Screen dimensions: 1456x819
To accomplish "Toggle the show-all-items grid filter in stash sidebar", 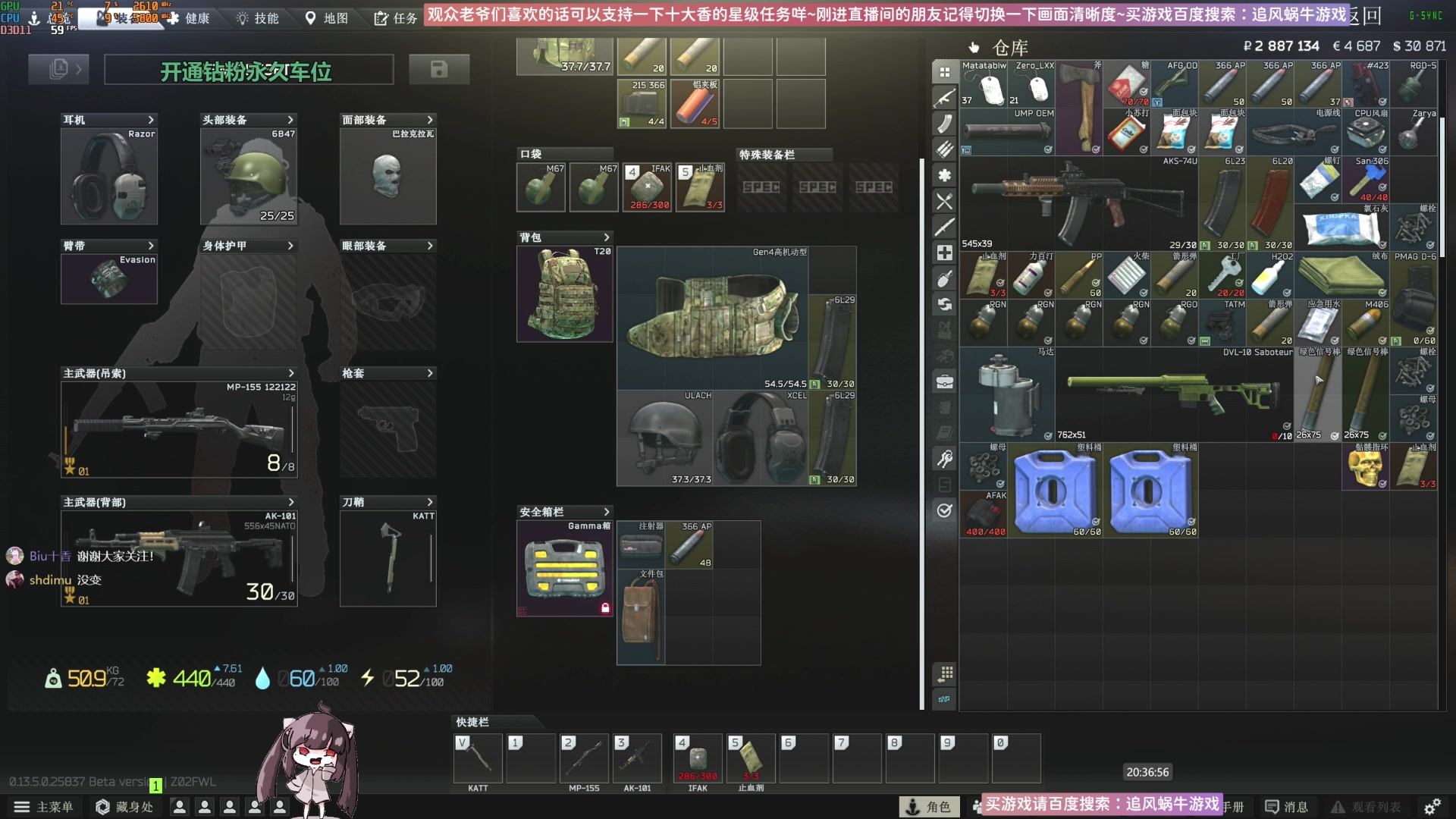I will coord(944,72).
